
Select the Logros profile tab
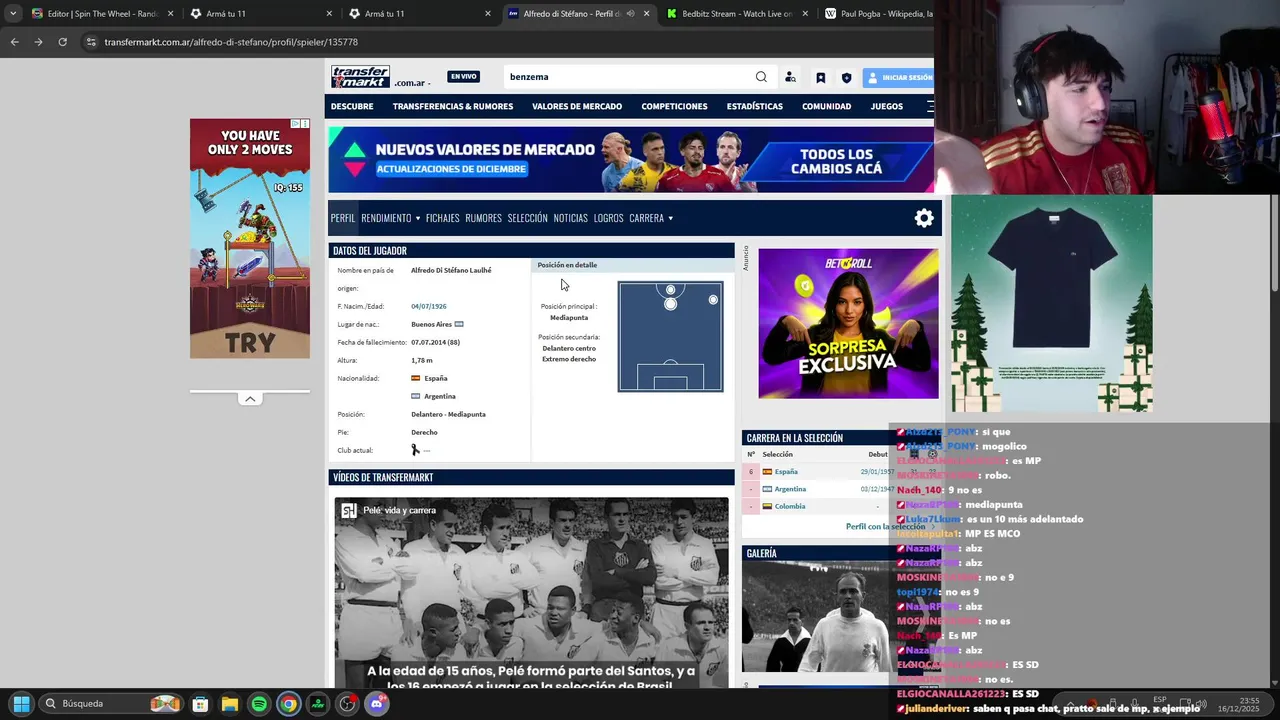[608, 218]
